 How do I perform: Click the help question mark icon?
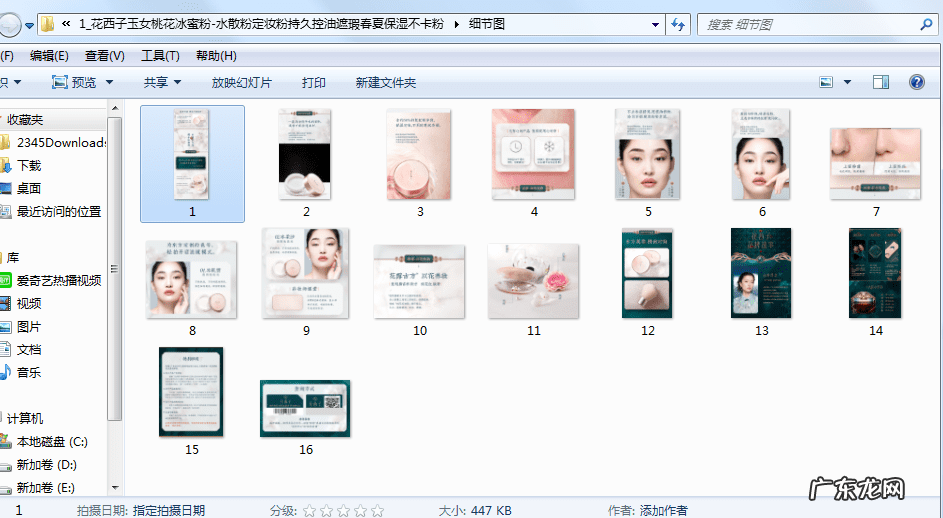(915, 82)
